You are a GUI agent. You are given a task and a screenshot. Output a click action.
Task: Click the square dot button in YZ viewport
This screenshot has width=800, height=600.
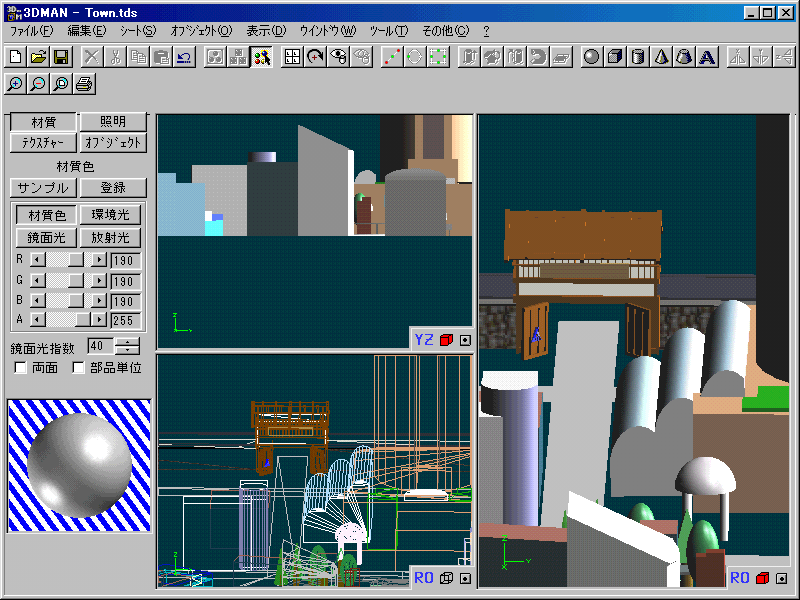pos(465,340)
